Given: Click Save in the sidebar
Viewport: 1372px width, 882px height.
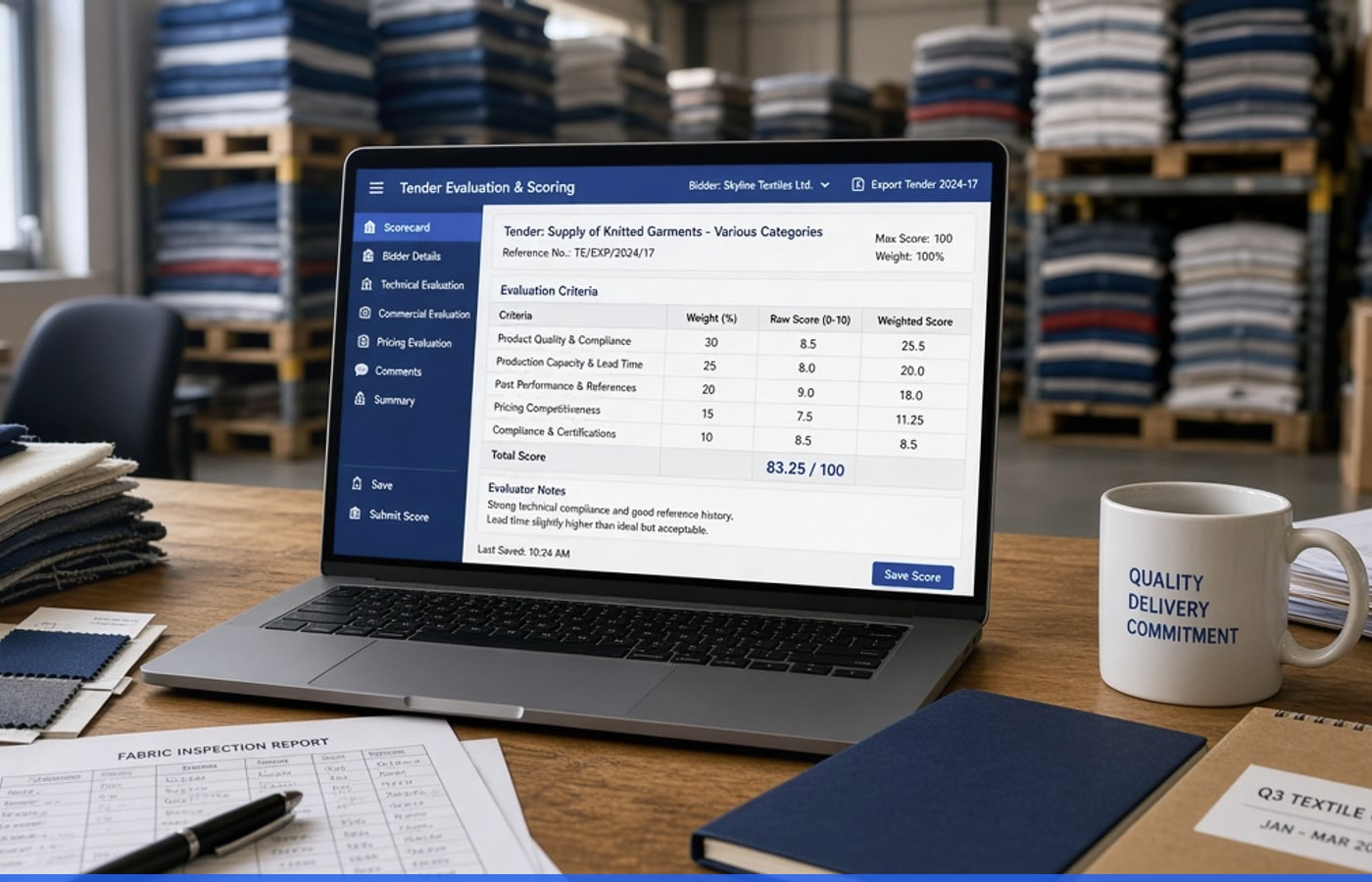Looking at the screenshot, I should [x=371, y=484].
